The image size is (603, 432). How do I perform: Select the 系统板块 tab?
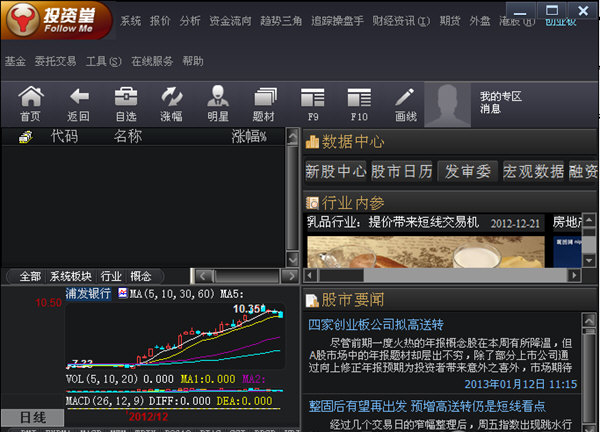pyautogui.click(x=71, y=276)
